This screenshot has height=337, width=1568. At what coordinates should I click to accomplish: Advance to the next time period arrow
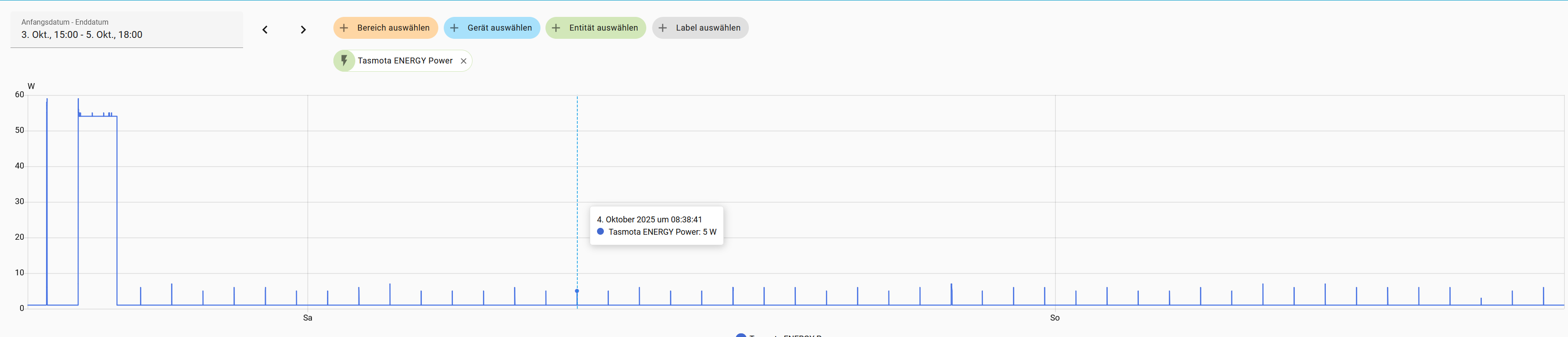[303, 30]
